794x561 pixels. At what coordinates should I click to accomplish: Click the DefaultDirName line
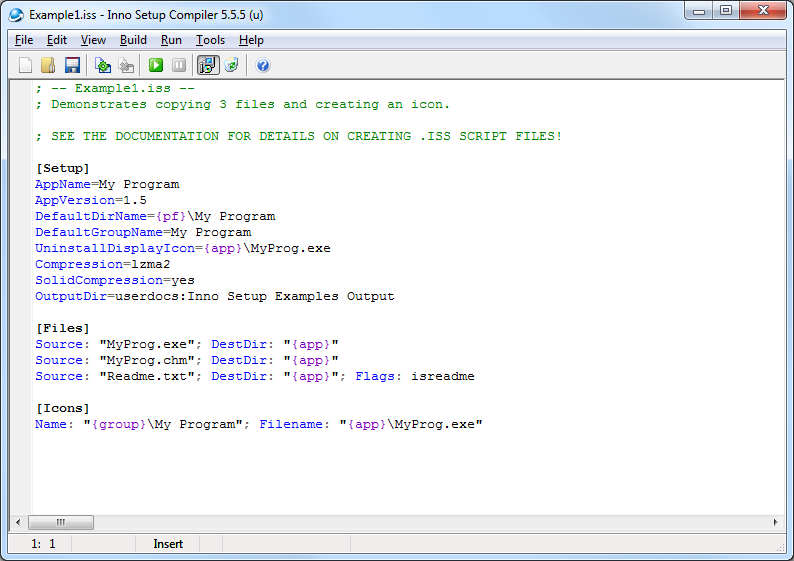click(x=155, y=216)
